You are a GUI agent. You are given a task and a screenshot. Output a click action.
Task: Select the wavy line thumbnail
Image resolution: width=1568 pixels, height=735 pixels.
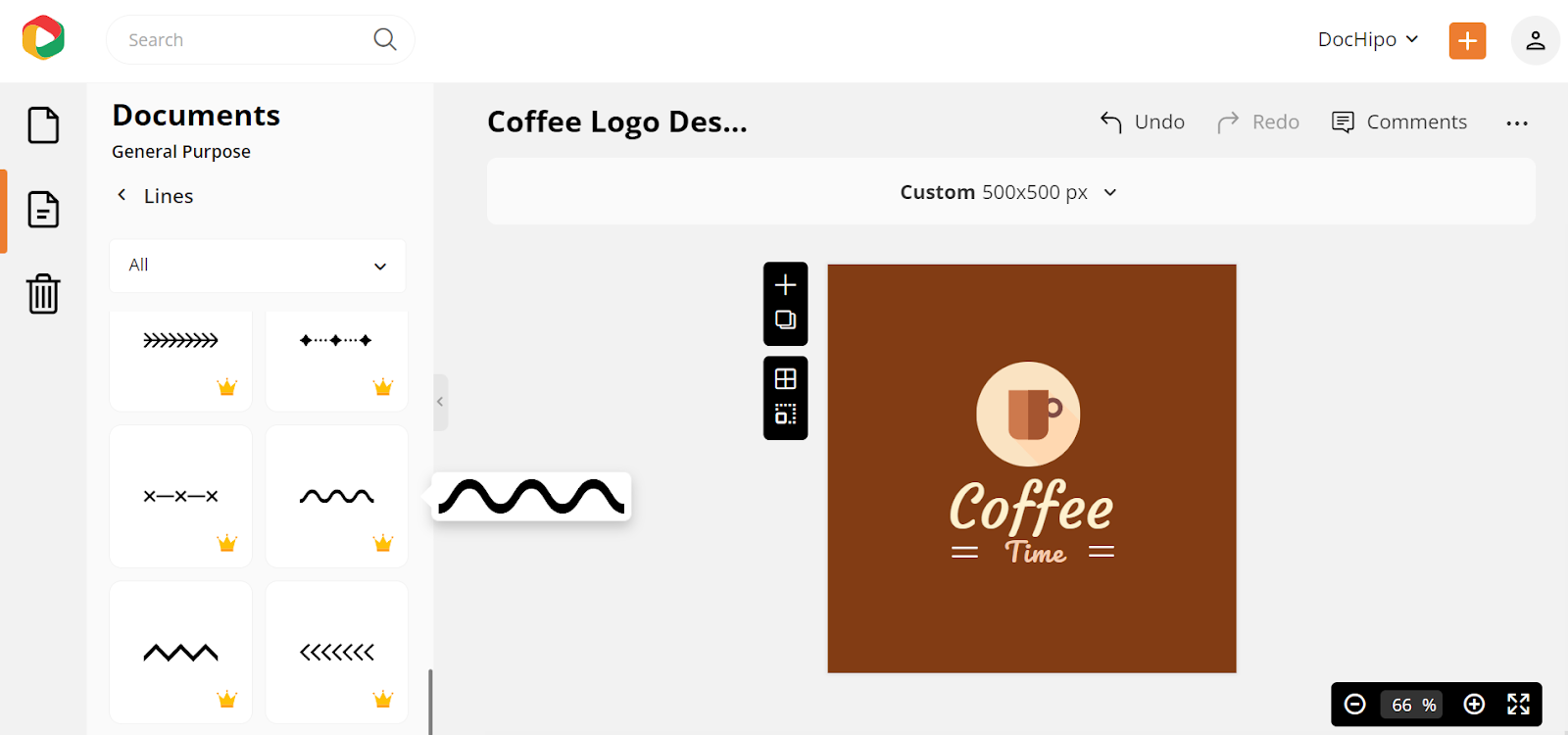point(337,496)
